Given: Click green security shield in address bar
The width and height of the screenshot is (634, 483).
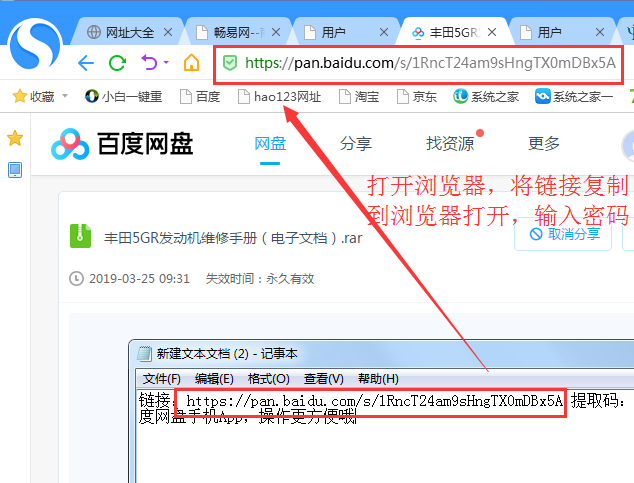Looking at the screenshot, I should pyautogui.click(x=230, y=63).
